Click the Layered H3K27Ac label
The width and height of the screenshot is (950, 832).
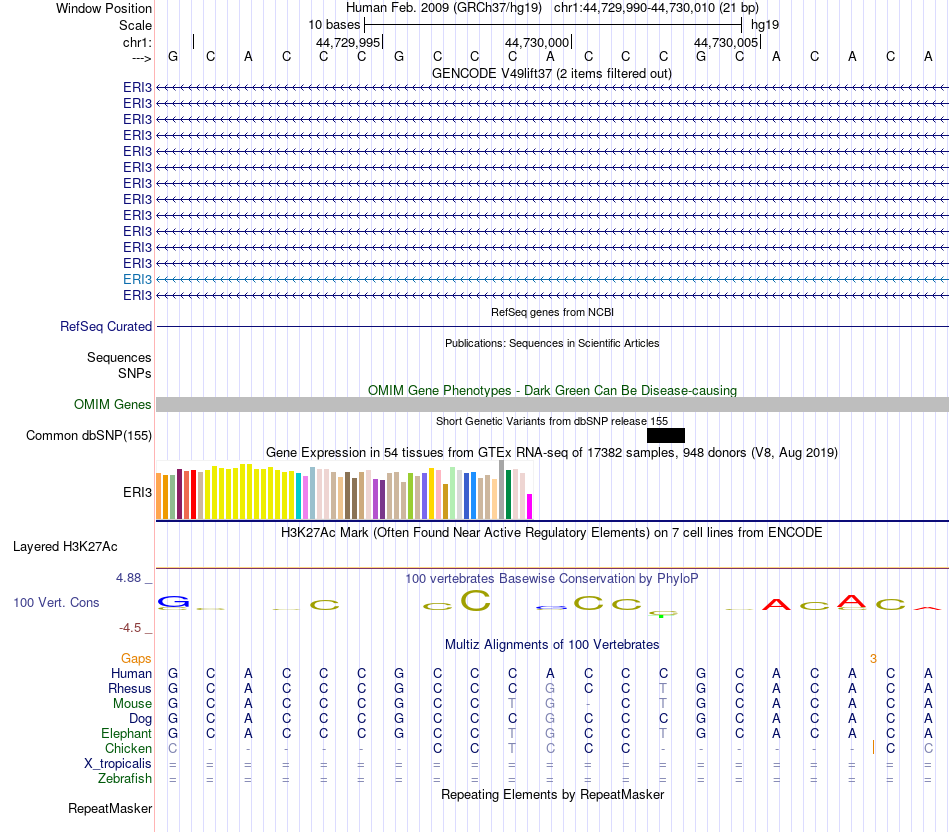65,547
